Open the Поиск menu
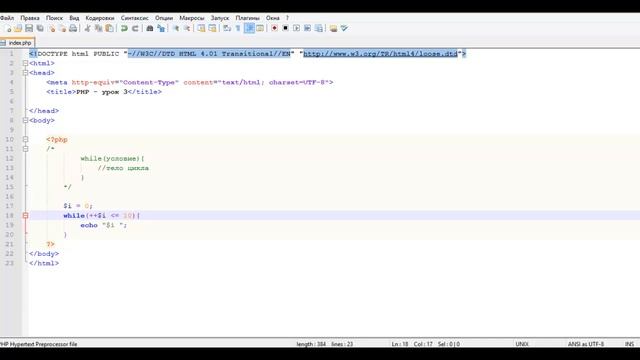 point(54,18)
